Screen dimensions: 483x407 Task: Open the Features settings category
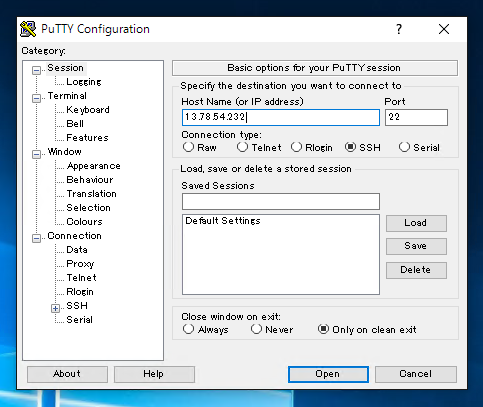[x=87, y=138]
